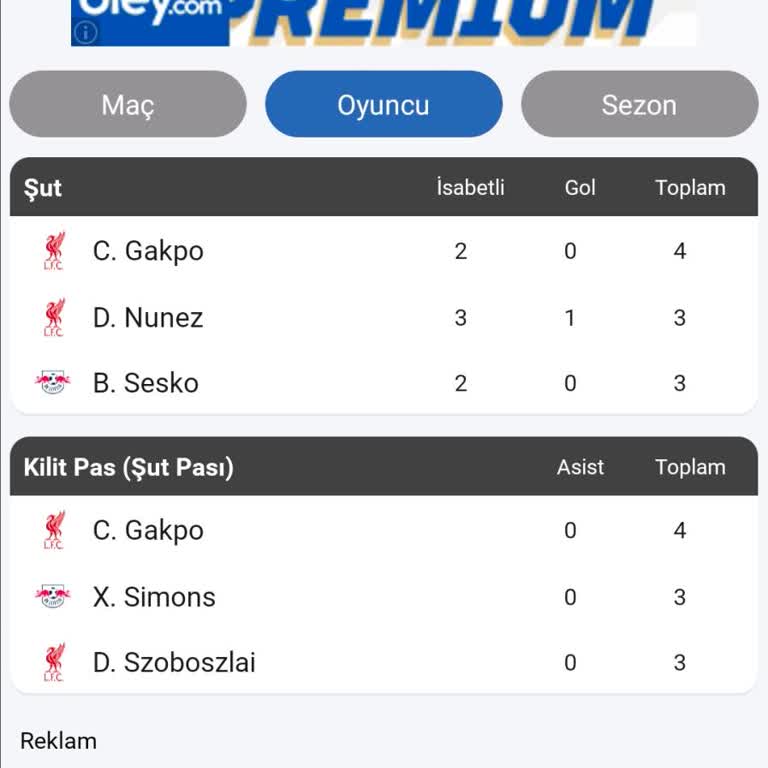Click Liverpool crest beside C. Gakpo in Kilit Pas
This screenshot has height=768, width=768.
pos(53,530)
